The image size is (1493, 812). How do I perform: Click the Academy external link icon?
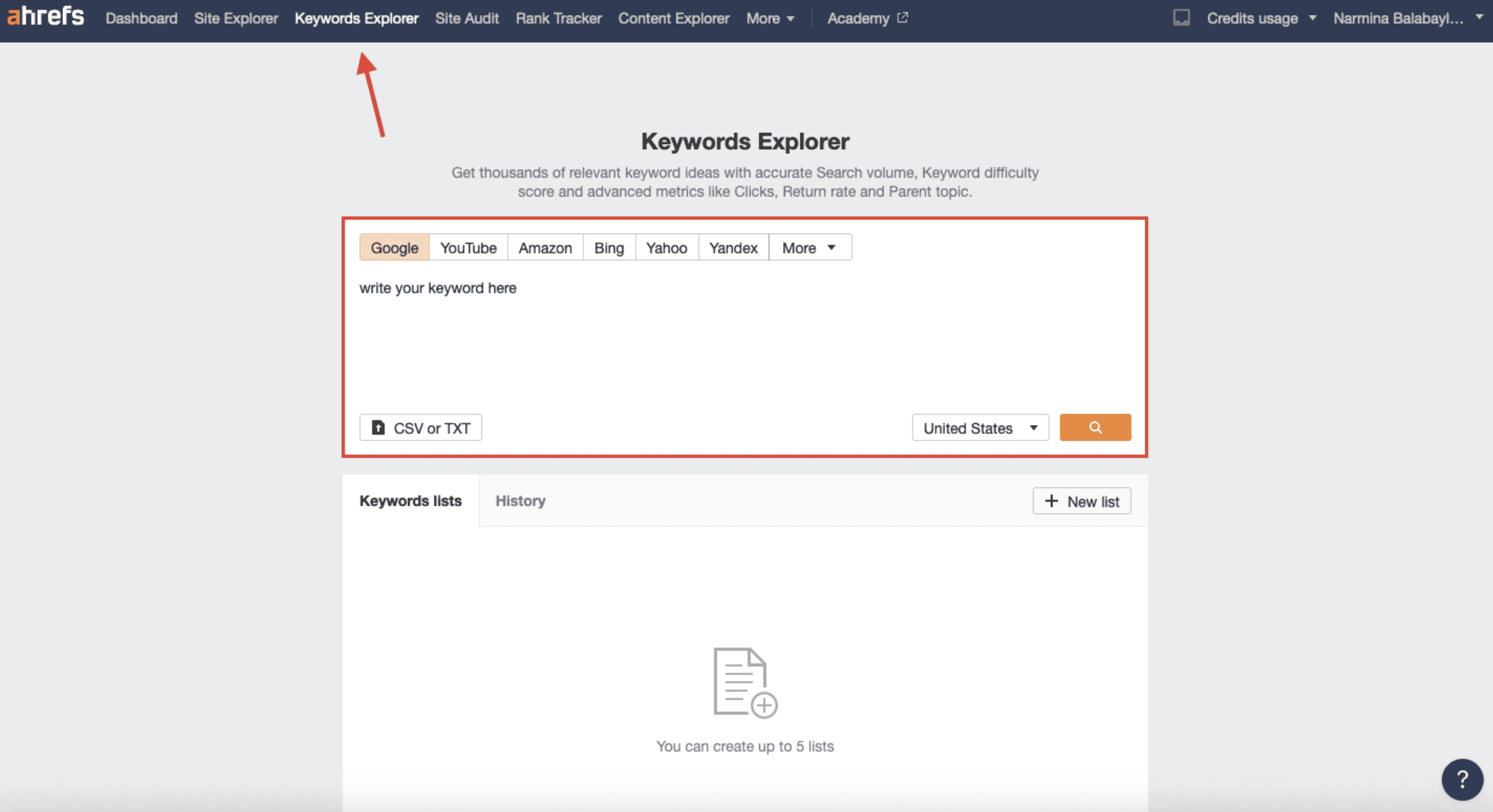(902, 18)
